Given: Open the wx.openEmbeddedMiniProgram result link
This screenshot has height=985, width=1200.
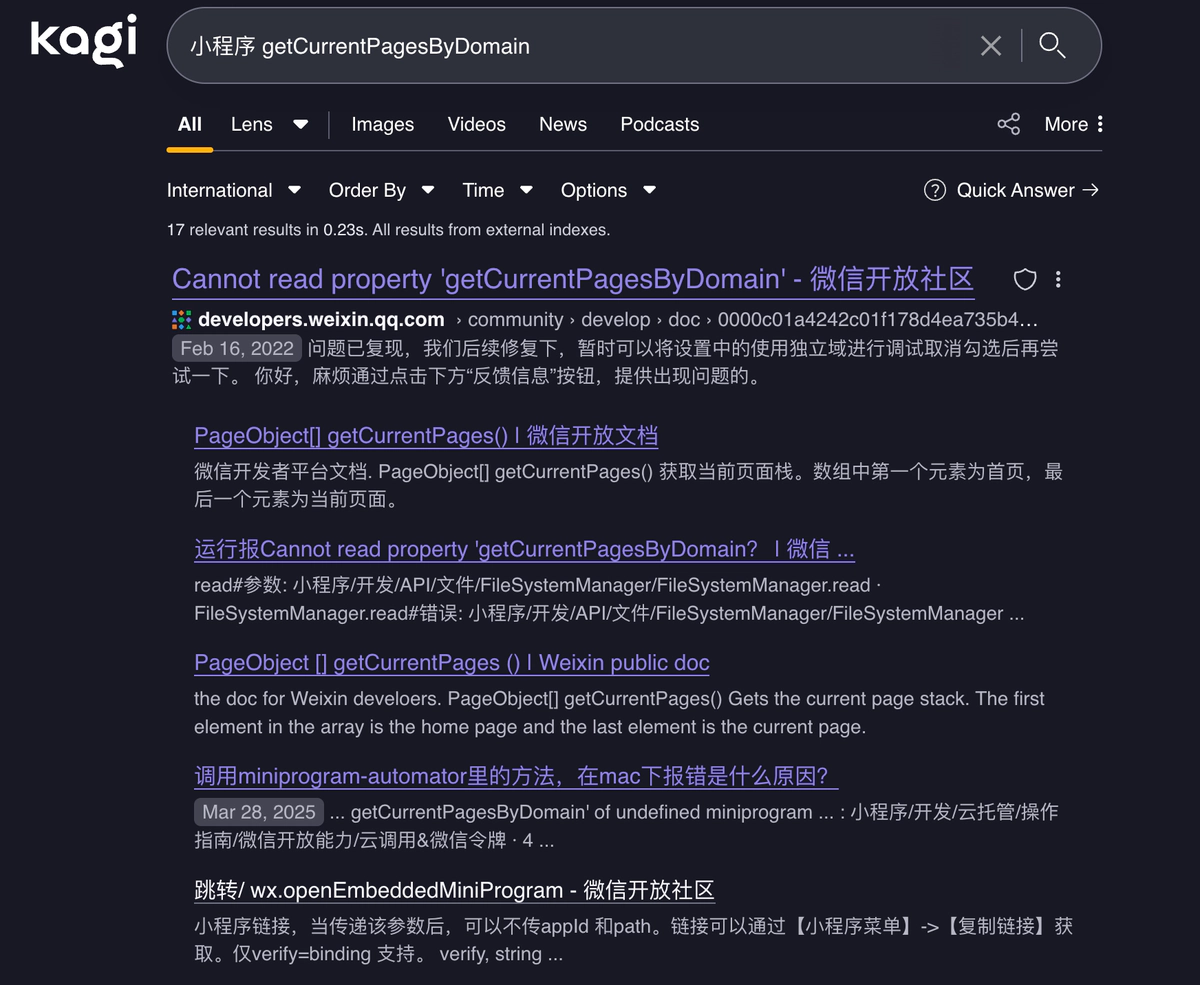Looking at the screenshot, I should [x=454, y=890].
